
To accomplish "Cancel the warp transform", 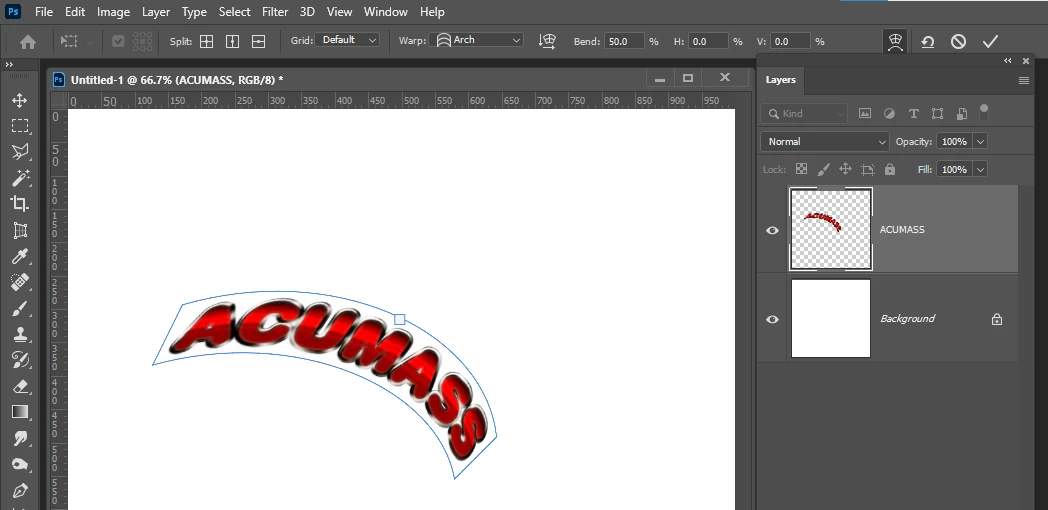I will pyautogui.click(x=958, y=41).
